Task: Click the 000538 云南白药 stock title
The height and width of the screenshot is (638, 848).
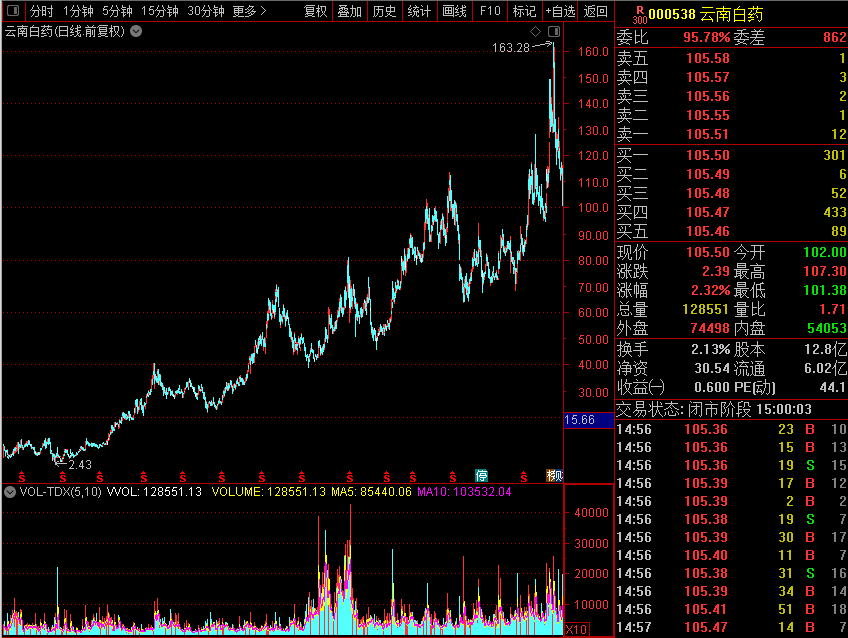Action: (706, 15)
